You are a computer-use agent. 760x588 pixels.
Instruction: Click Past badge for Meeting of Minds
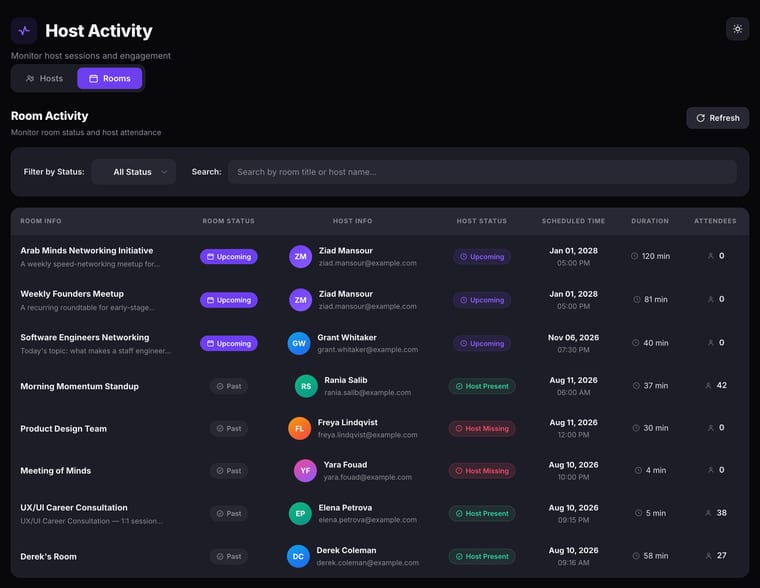click(x=229, y=471)
